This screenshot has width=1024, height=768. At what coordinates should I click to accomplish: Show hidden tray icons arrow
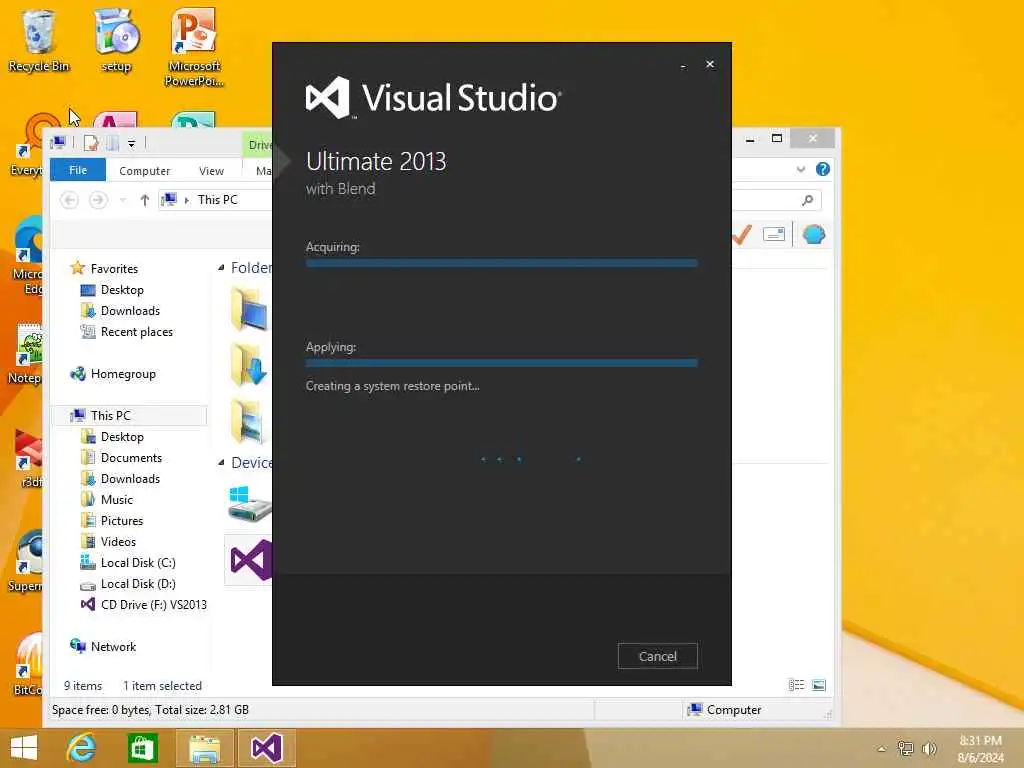[x=882, y=749]
